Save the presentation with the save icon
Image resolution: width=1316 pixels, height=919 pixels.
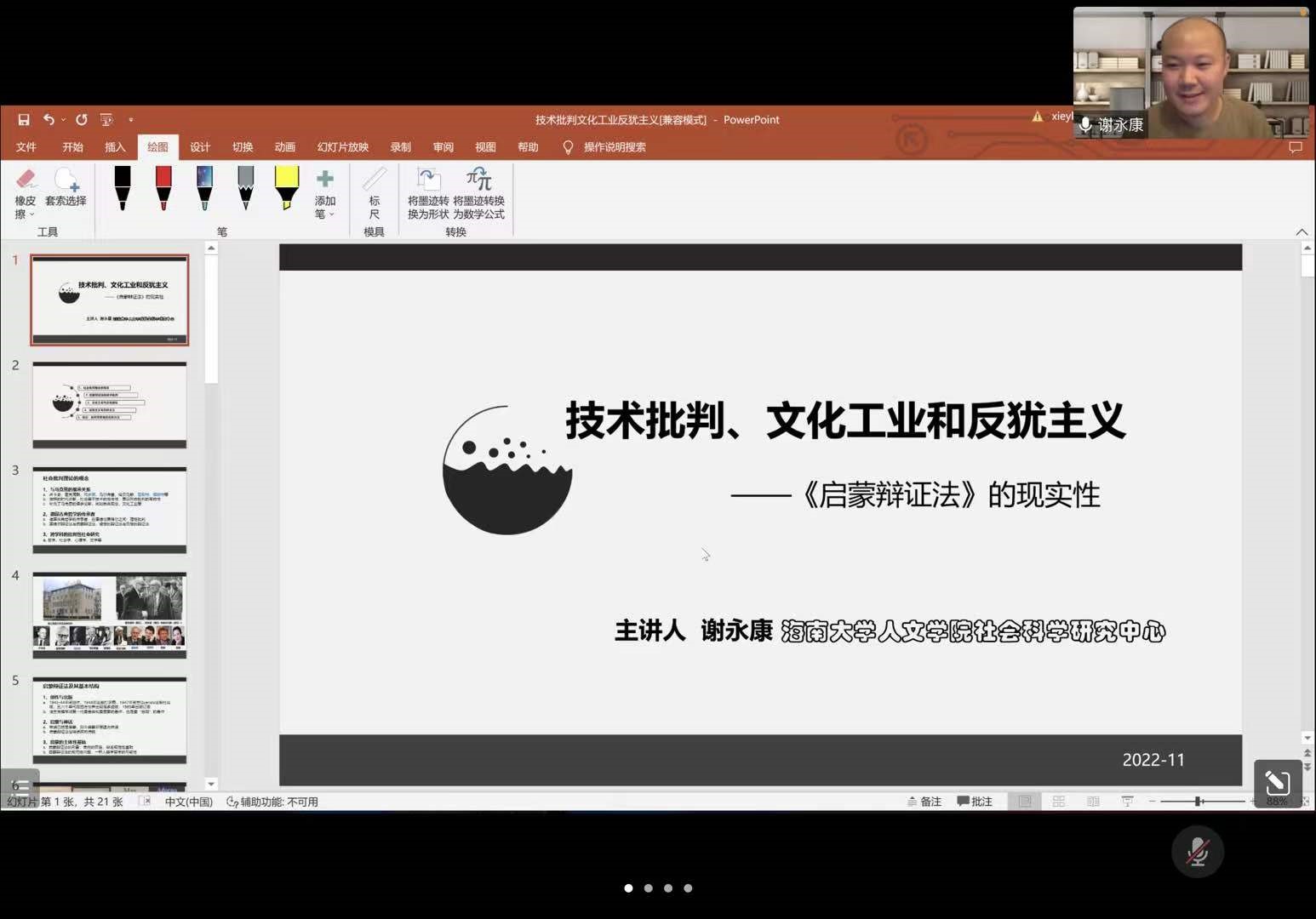coord(24,120)
